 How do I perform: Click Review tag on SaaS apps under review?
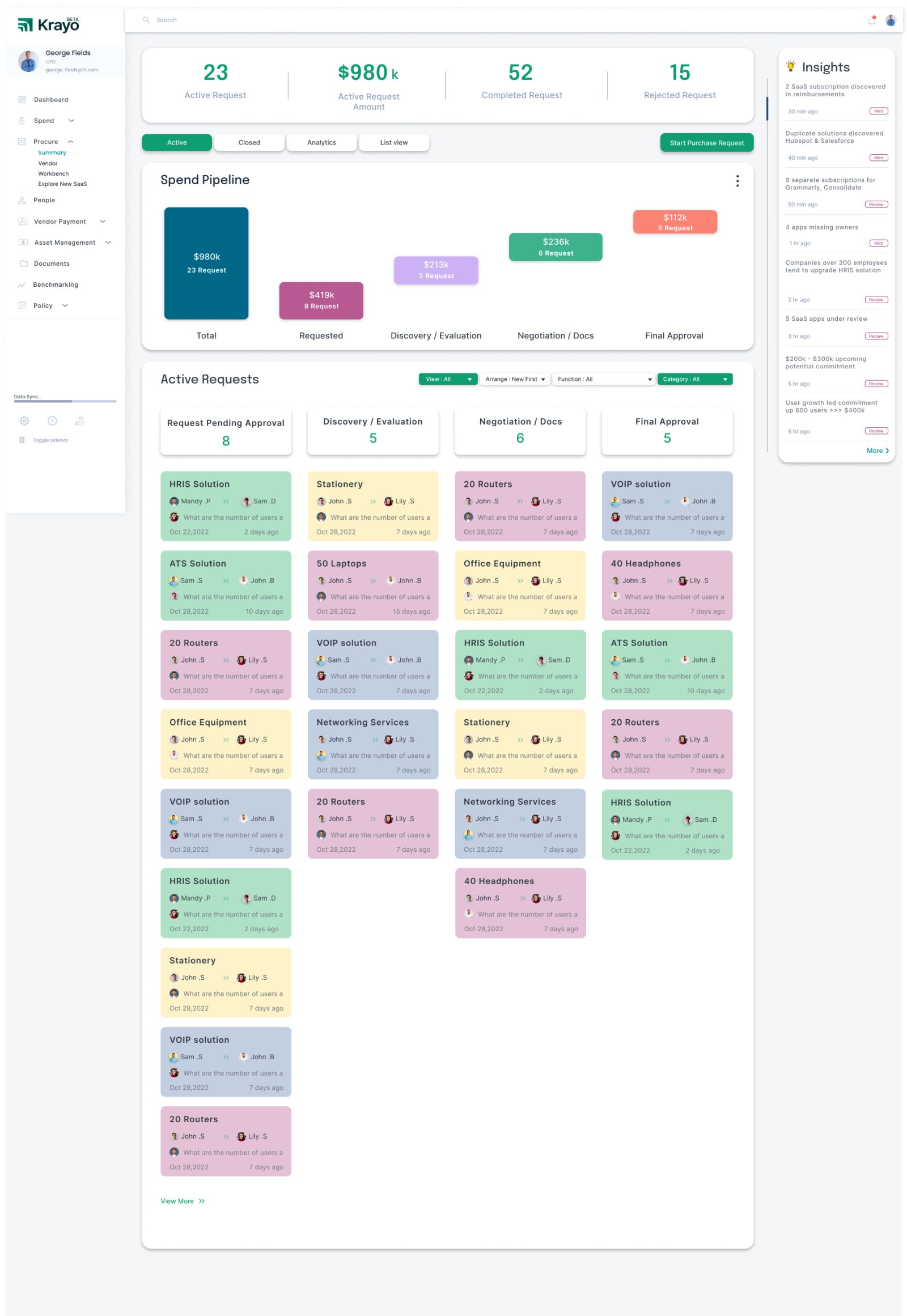tap(876, 337)
